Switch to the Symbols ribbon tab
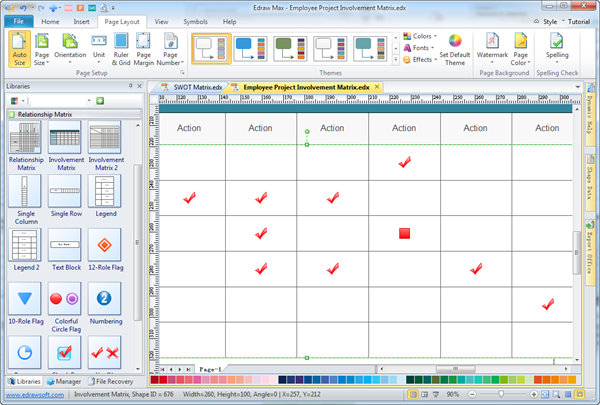The width and height of the screenshot is (600, 405). pos(195,22)
